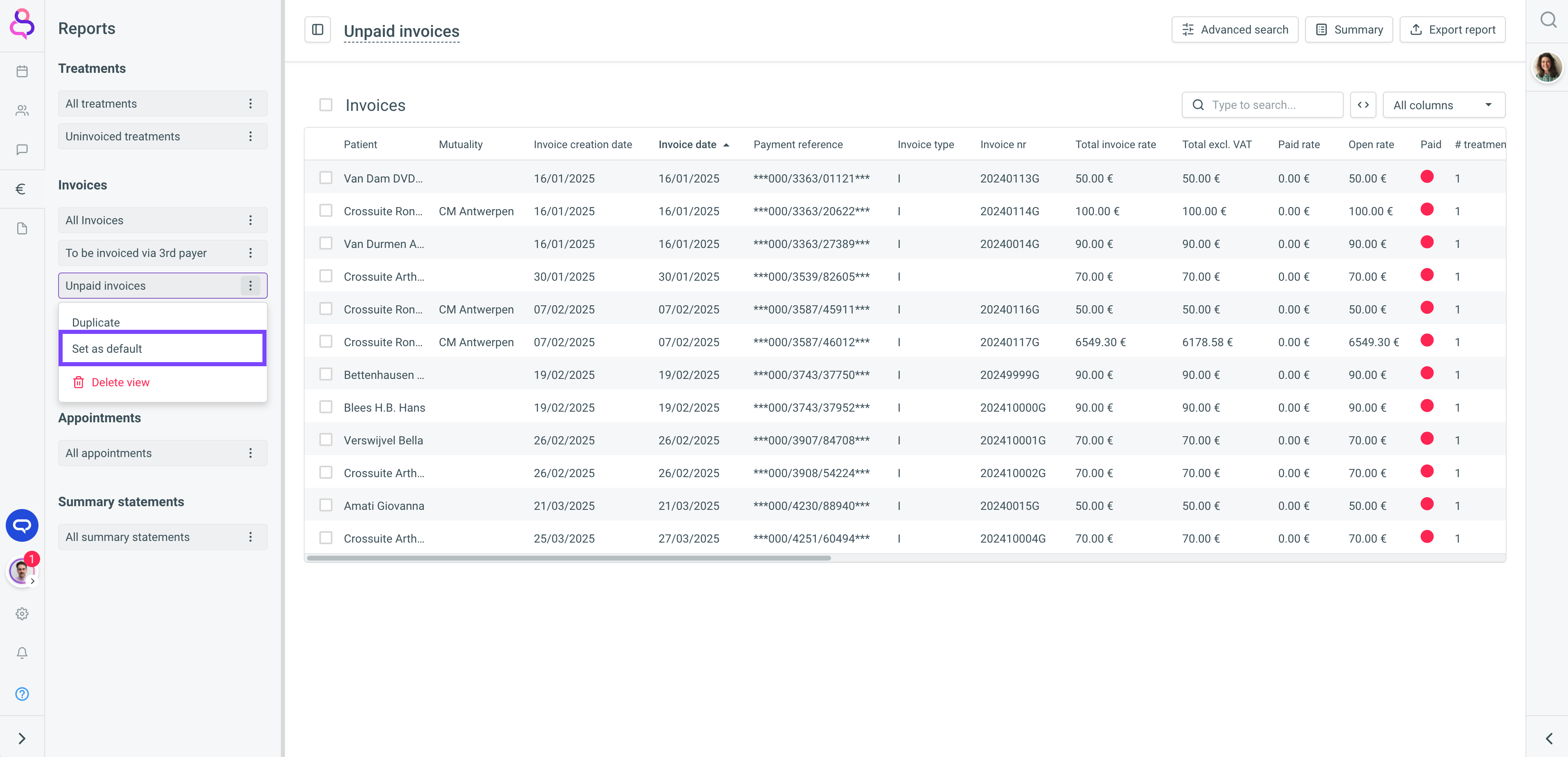
Task: Open the documents file icon in sidebar
Action: [22, 228]
